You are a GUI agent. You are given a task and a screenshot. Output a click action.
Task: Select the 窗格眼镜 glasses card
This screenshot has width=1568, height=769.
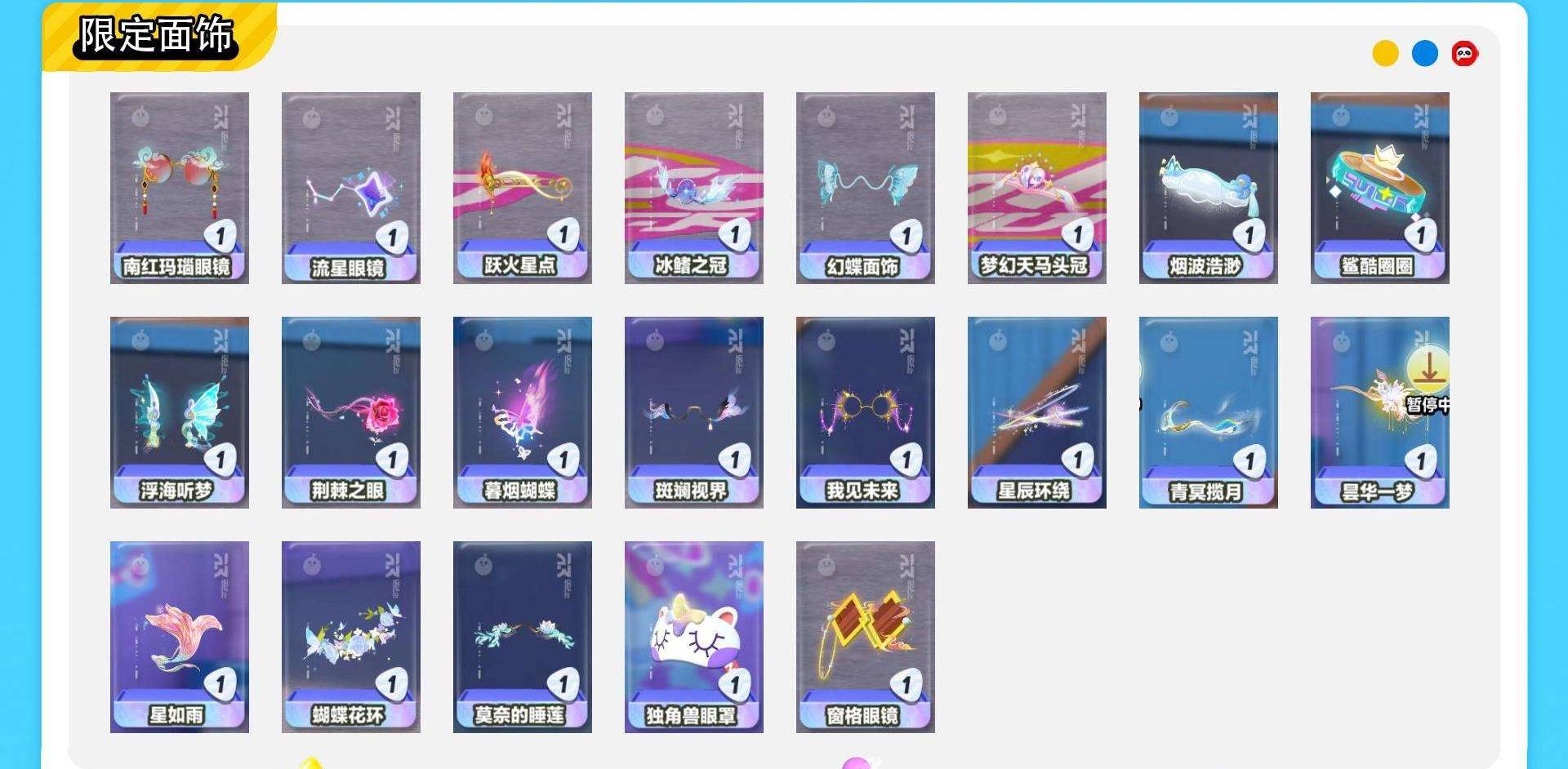866,637
